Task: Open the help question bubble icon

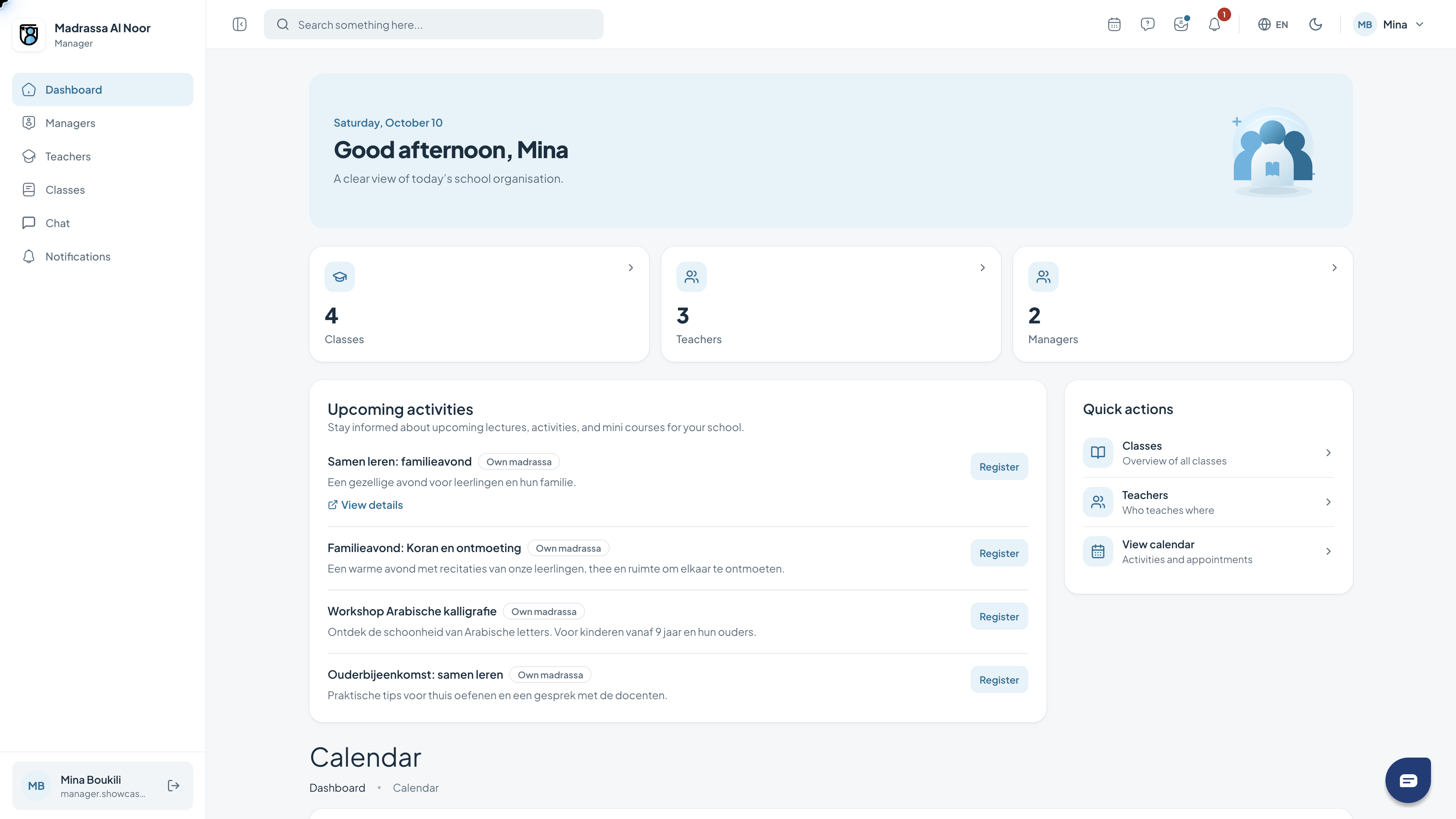Action: 1147,24
